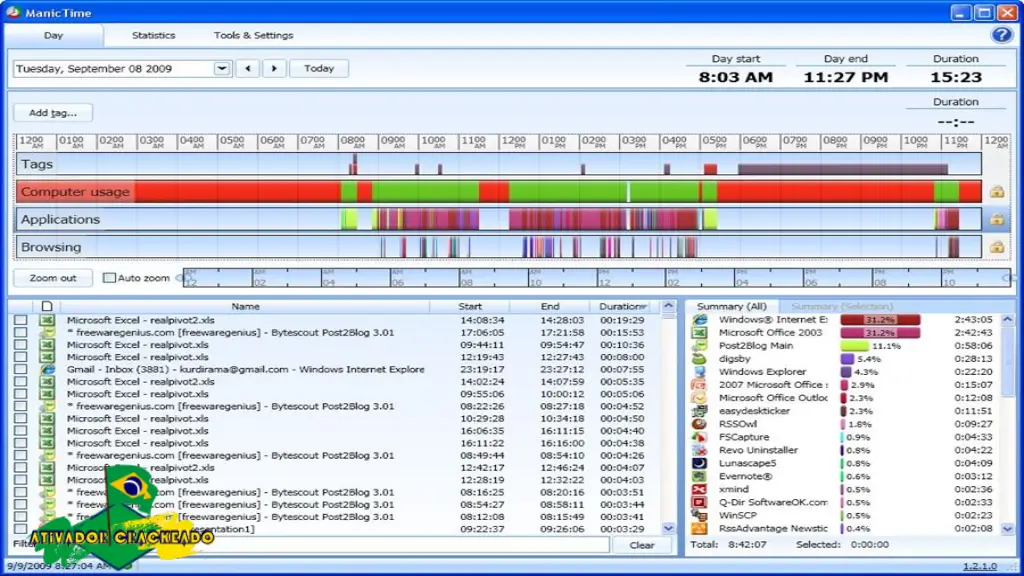The image size is (1024, 576).
Task: Click the Microsoft Office 2003 summary icon
Action: (699, 332)
